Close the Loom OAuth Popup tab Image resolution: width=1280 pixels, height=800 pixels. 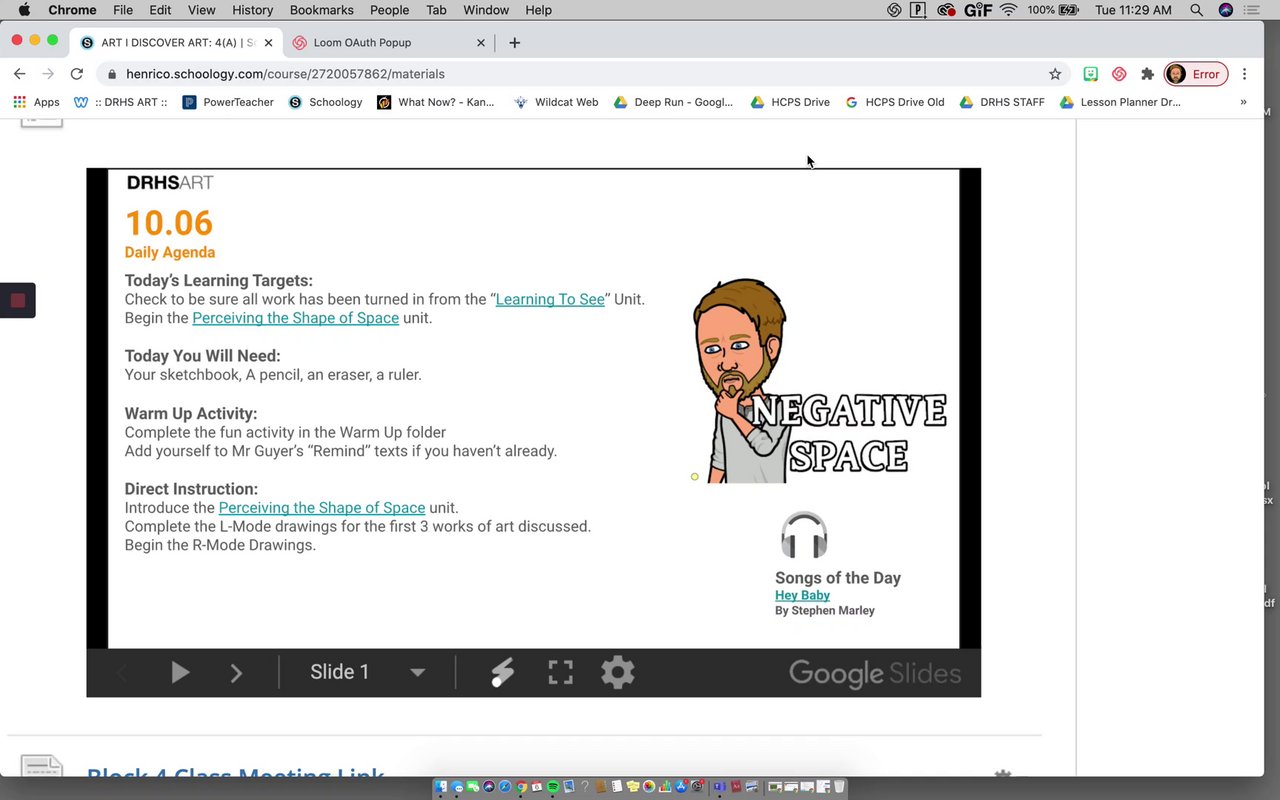tap(481, 43)
